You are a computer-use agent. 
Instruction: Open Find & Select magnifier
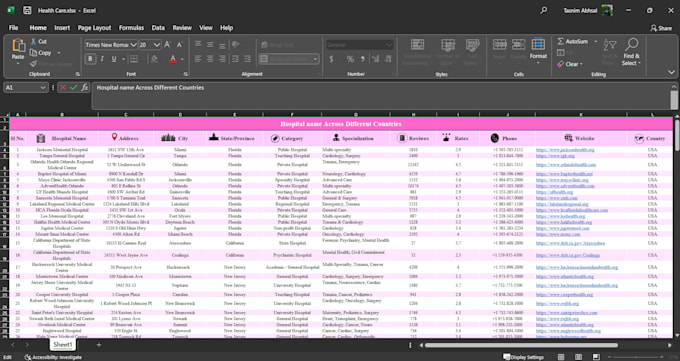631,52
